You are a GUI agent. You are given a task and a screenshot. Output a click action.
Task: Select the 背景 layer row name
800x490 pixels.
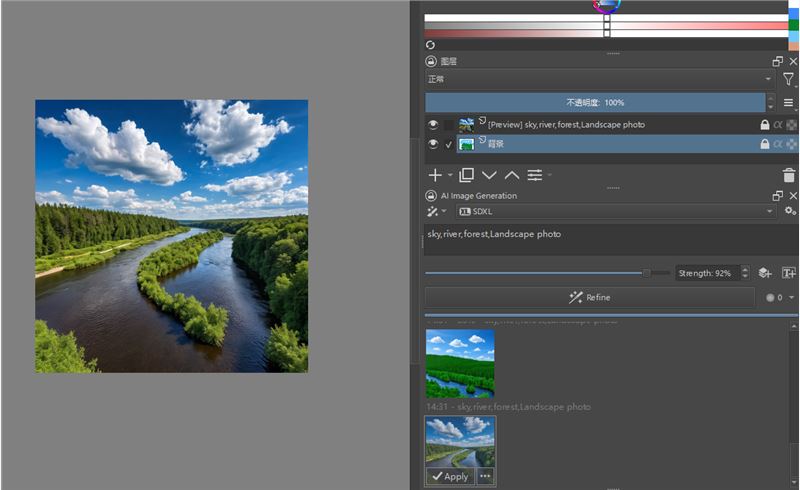[x=495, y=144]
